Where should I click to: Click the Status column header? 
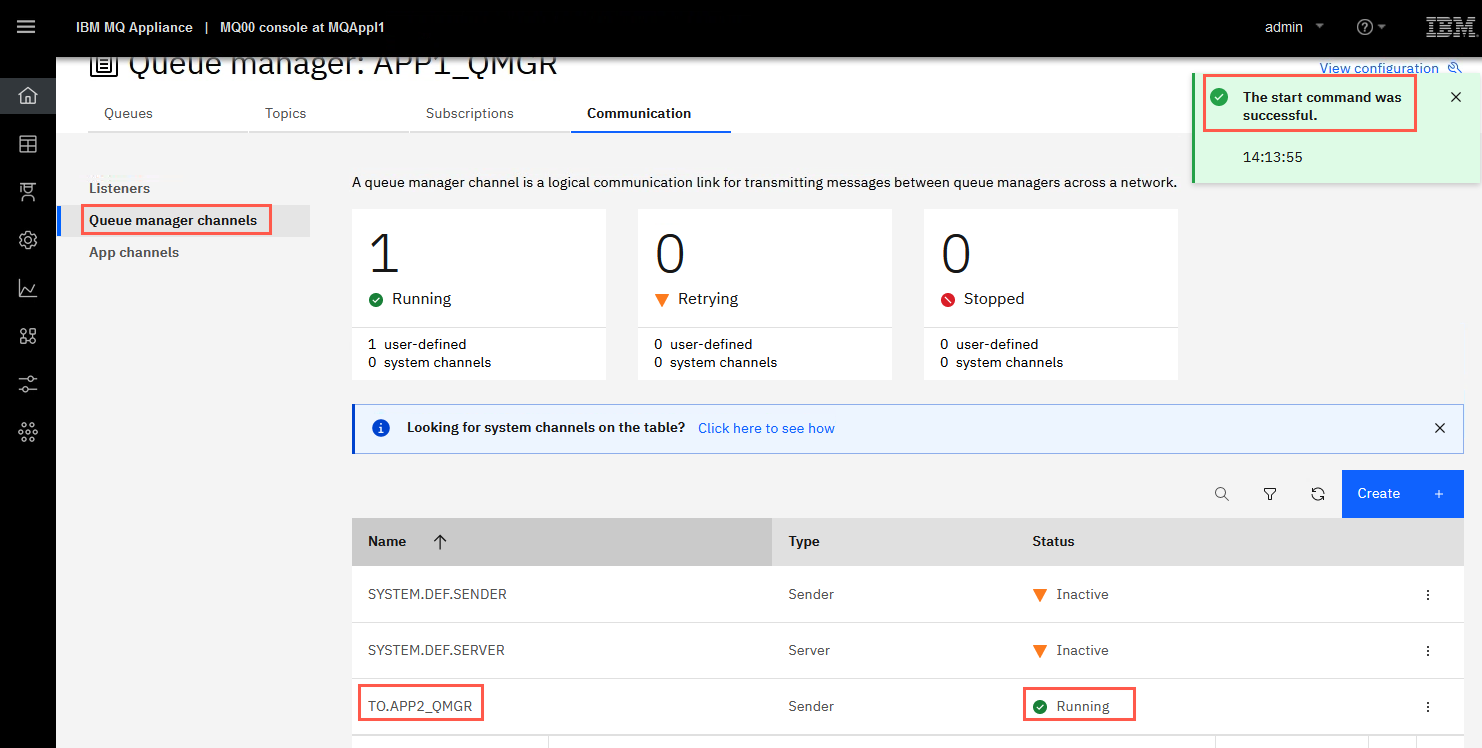pyautogui.click(x=1054, y=542)
